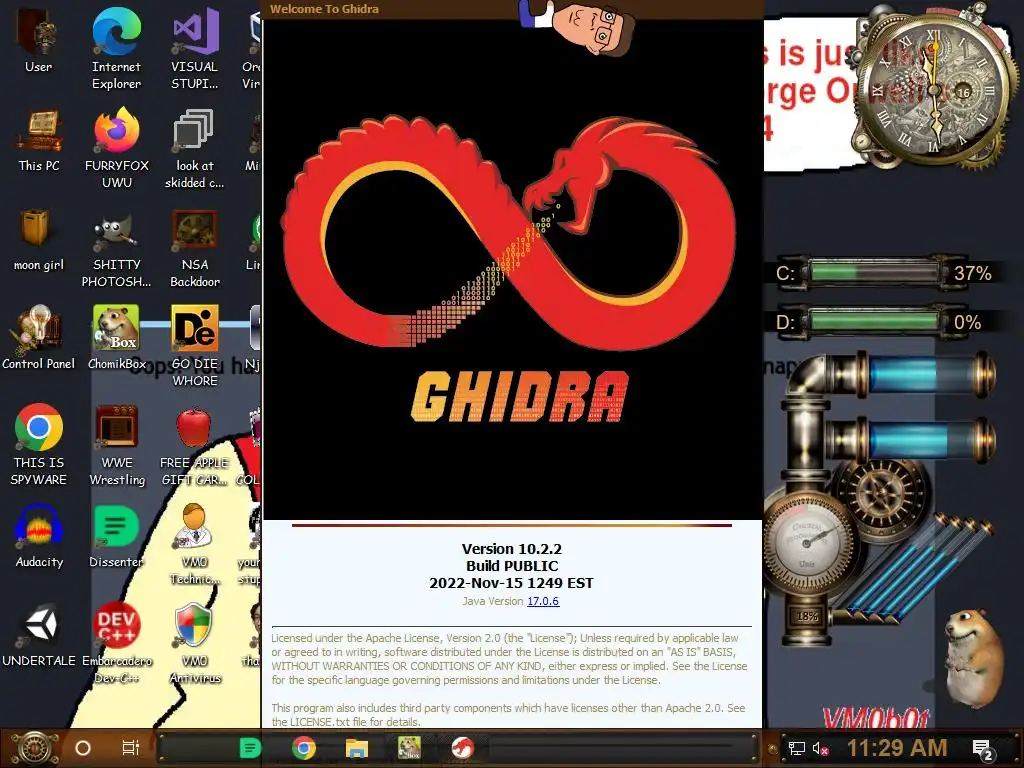Open the steampunk Start button
The height and width of the screenshot is (768, 1024).
tap(35, 748)
